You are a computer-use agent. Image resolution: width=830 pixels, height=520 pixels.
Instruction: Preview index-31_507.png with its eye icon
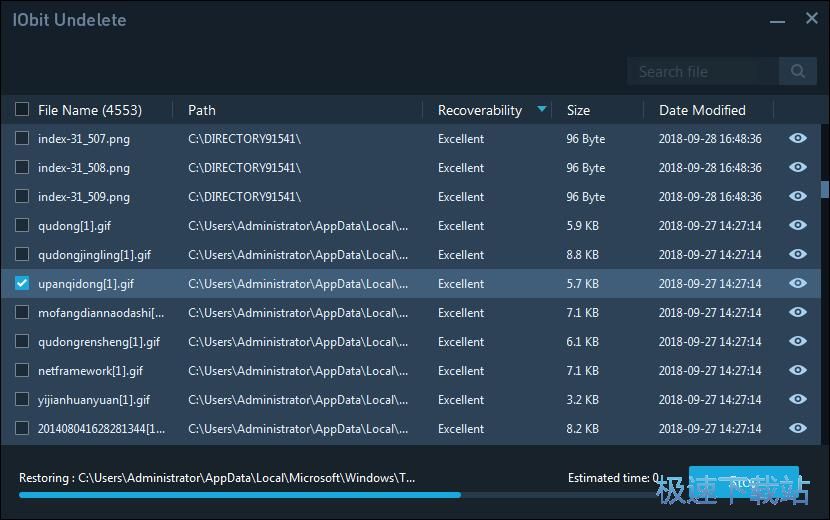point(798,138)
